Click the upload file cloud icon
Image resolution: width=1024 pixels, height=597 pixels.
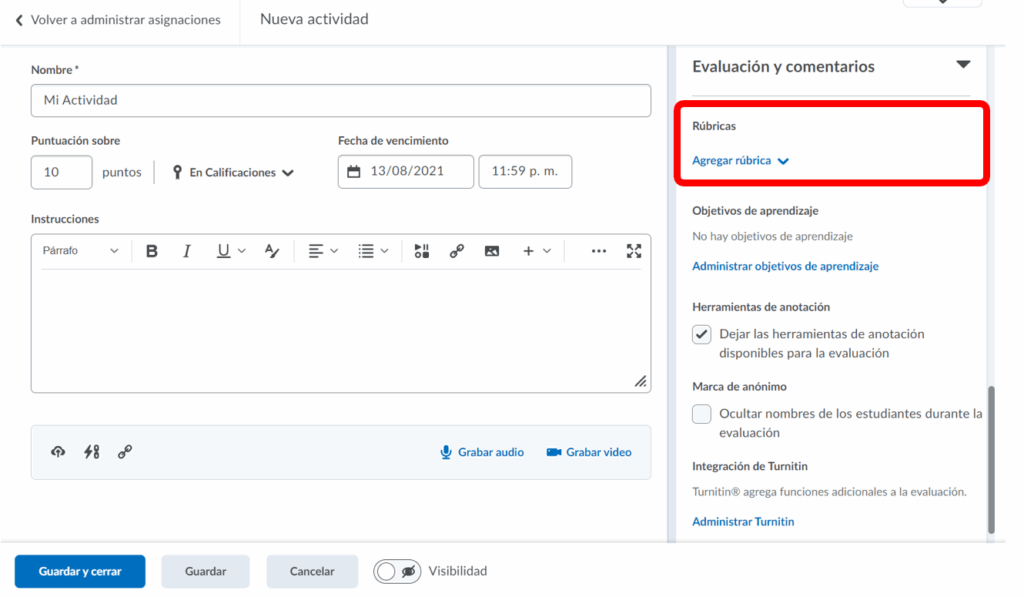click(x=58, y=452)
